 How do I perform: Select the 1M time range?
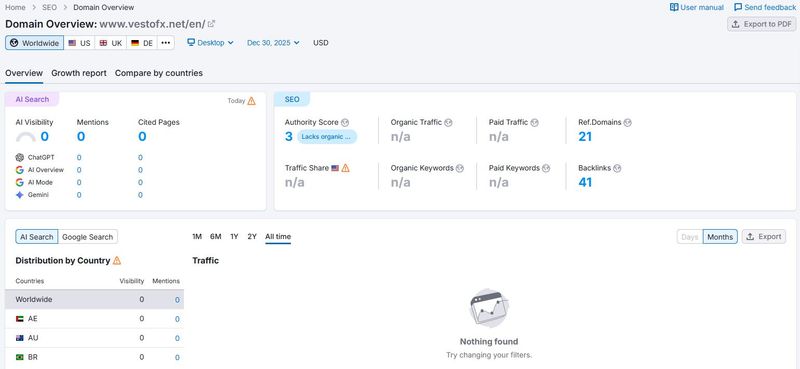pos(197,236)
